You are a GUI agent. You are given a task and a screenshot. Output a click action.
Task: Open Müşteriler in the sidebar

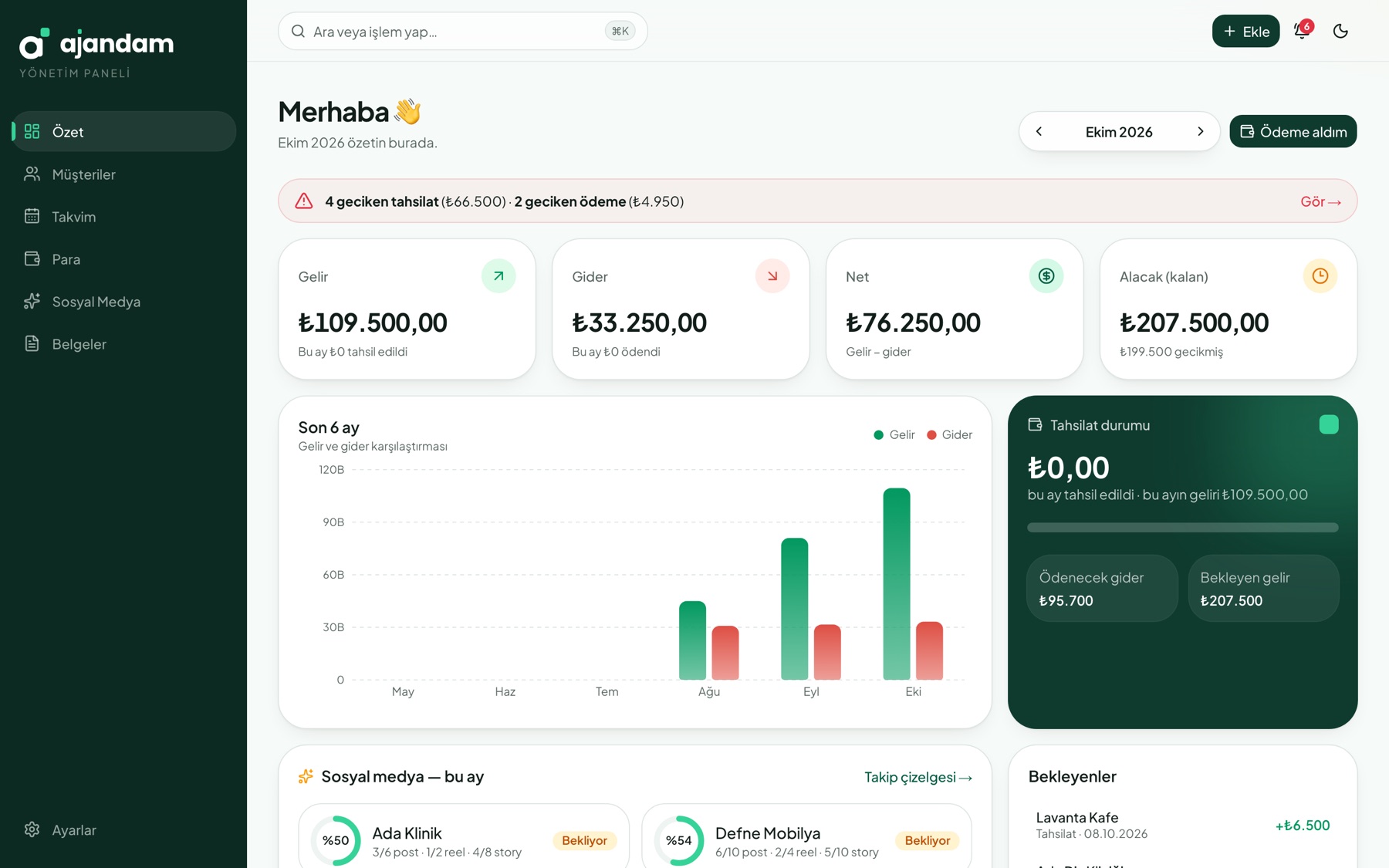(x=123, y=174)
